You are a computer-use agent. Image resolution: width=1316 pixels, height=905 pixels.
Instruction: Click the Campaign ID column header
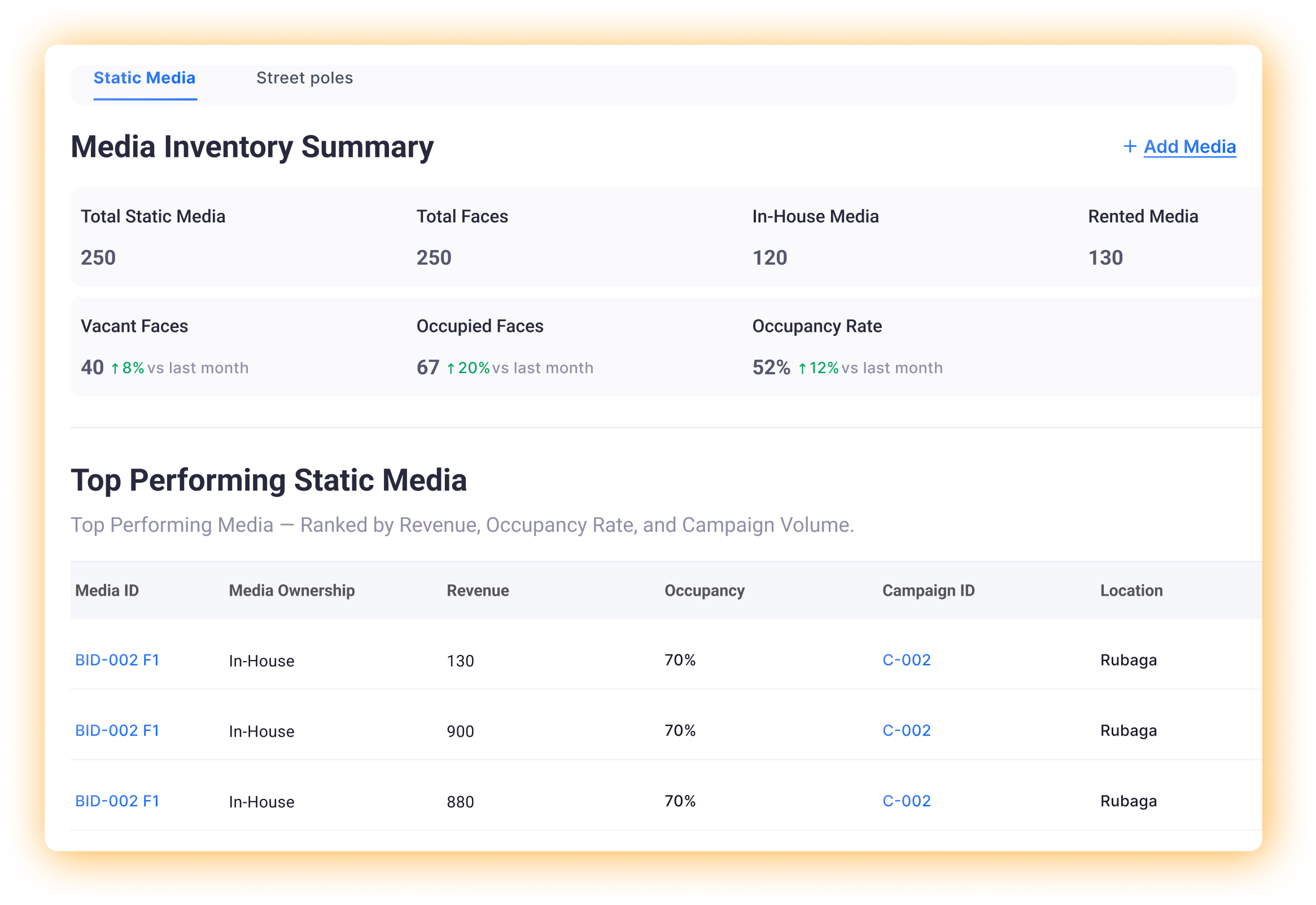(x=928, y=591)
